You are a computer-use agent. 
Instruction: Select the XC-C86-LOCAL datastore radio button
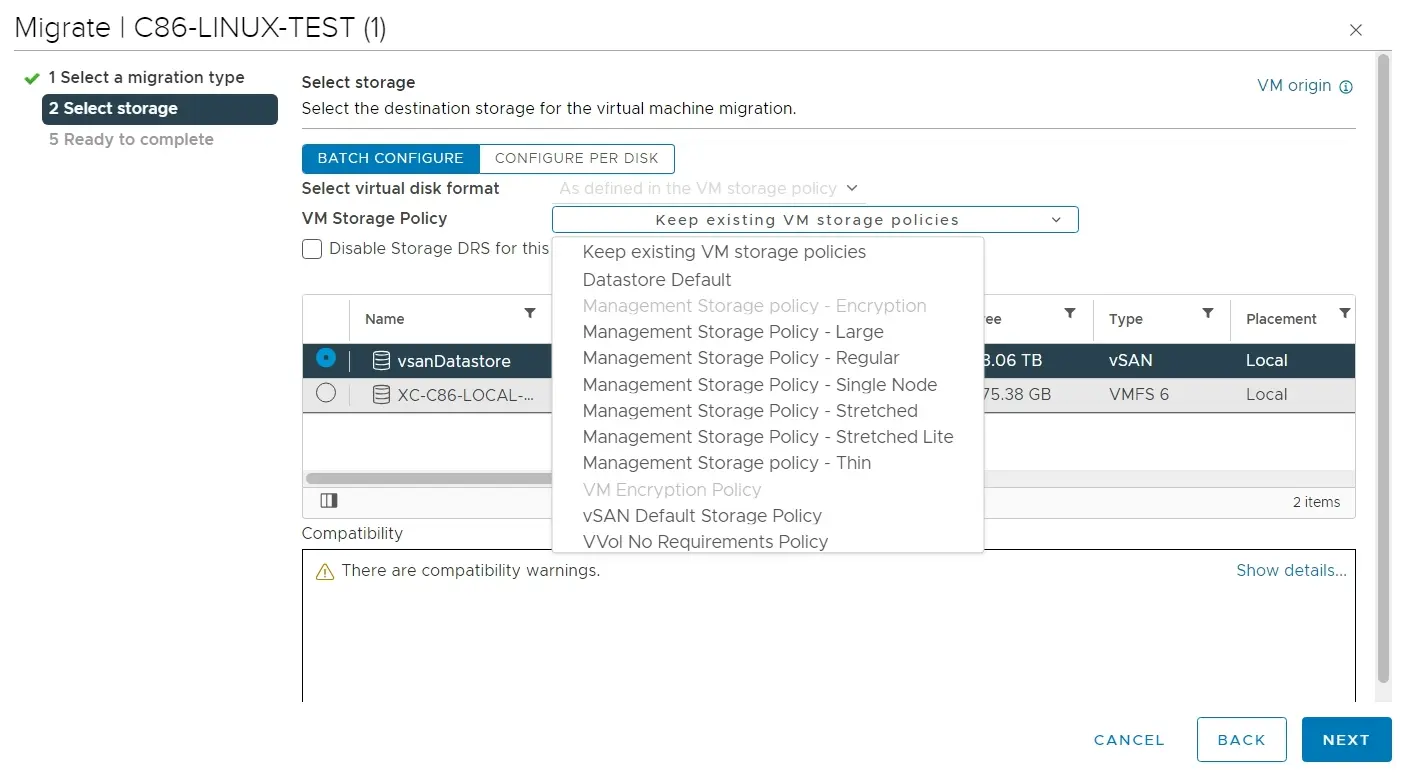click(x=325, y=394)
